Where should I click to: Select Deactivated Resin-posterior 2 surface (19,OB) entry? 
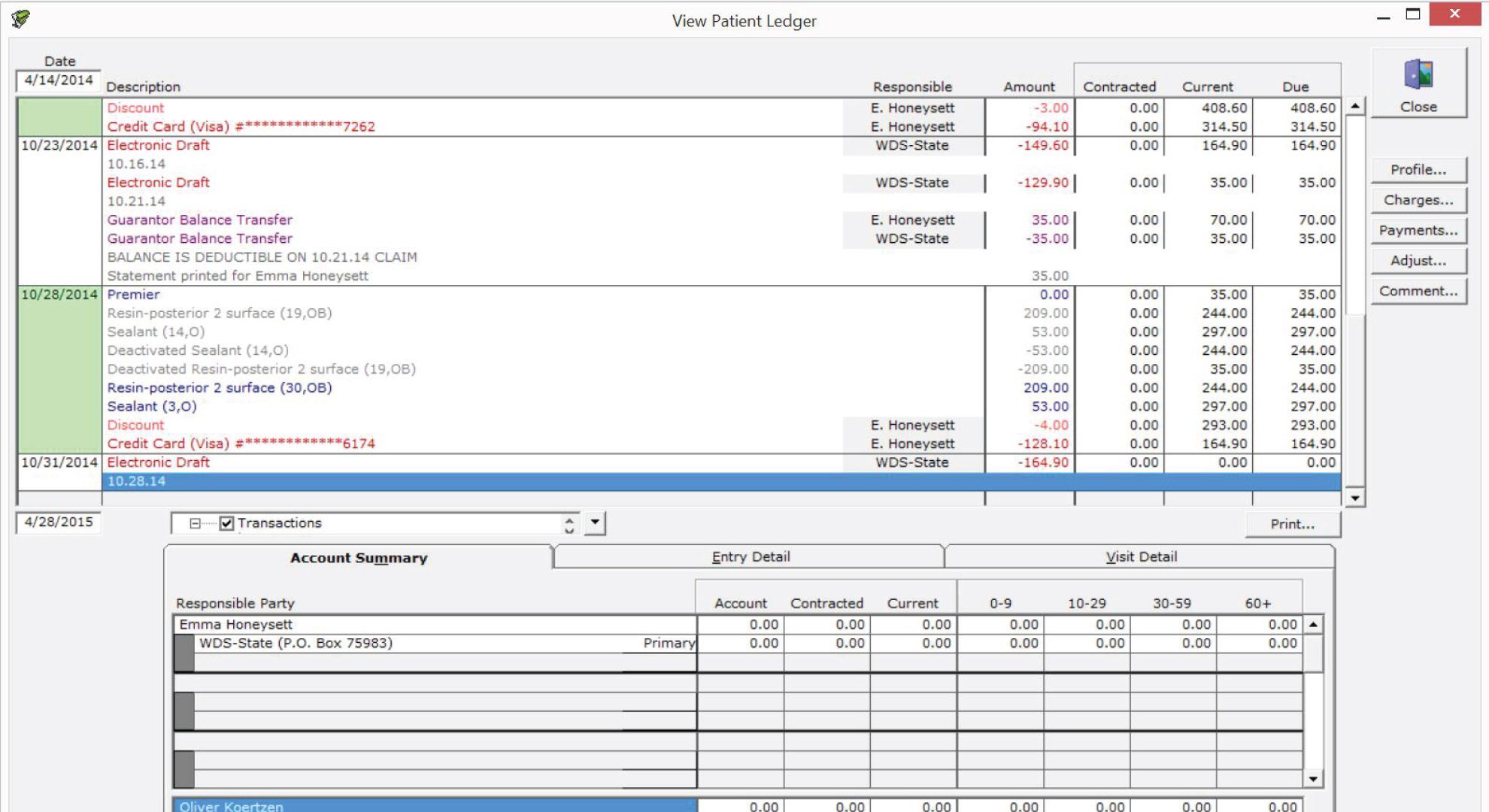721,369
